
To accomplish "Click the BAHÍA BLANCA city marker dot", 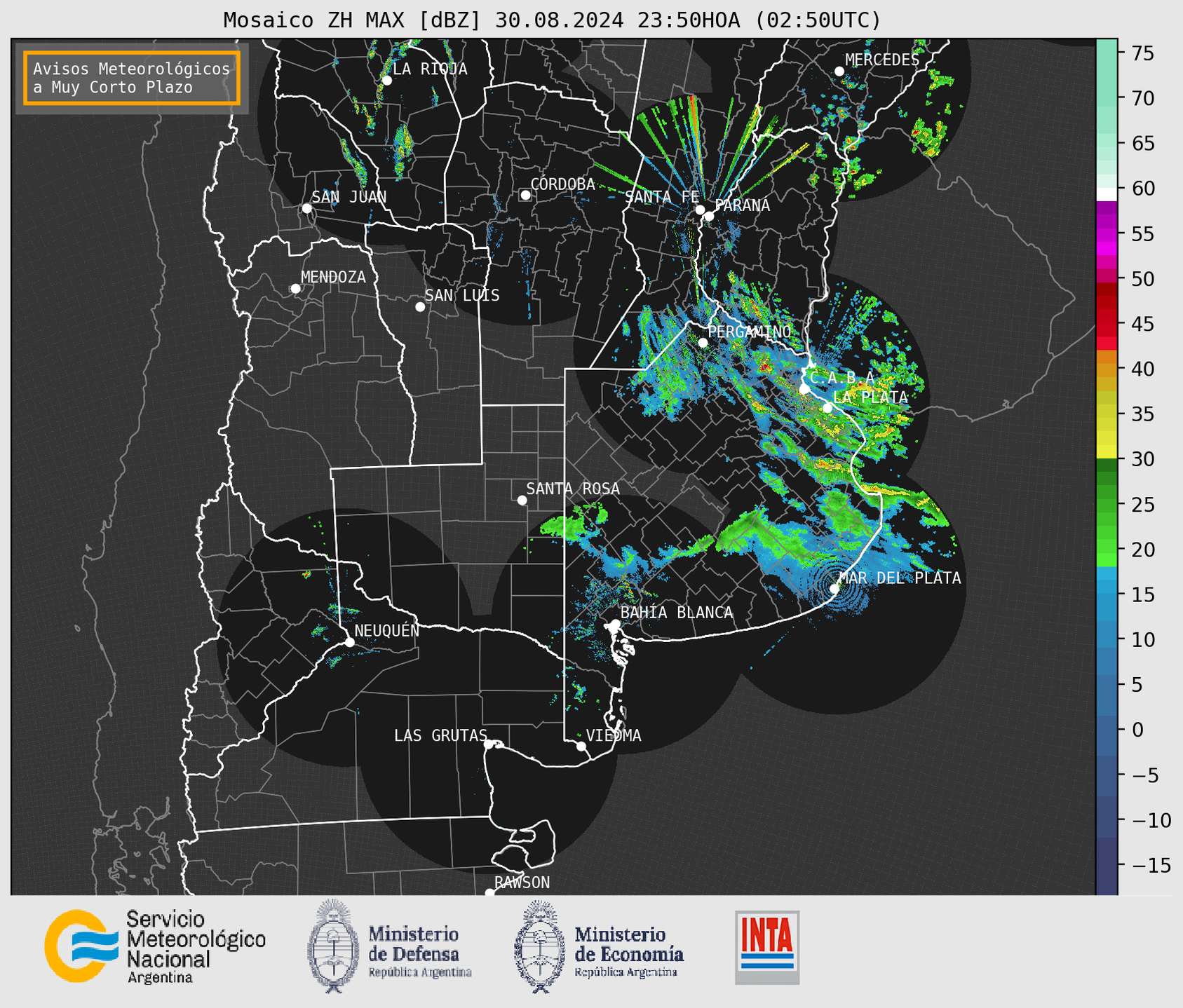I will (x=615, y=624).
